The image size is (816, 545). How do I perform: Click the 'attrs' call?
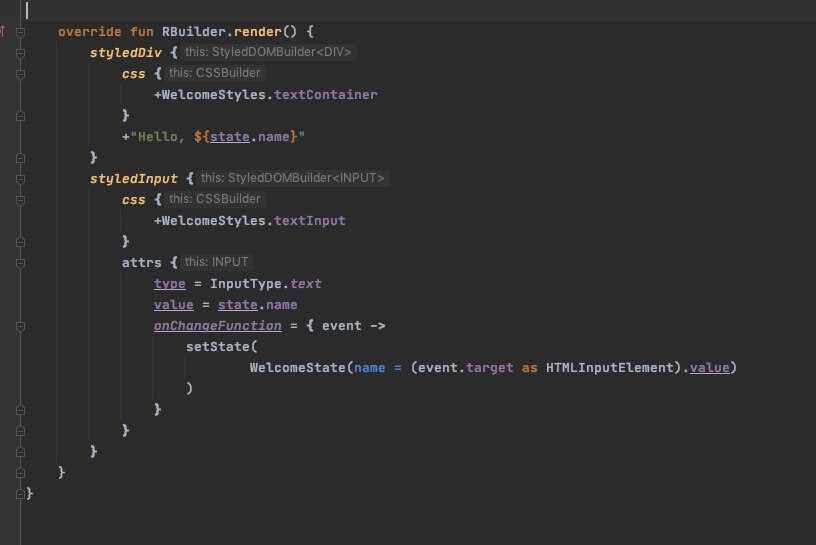(x=142, y=263)
